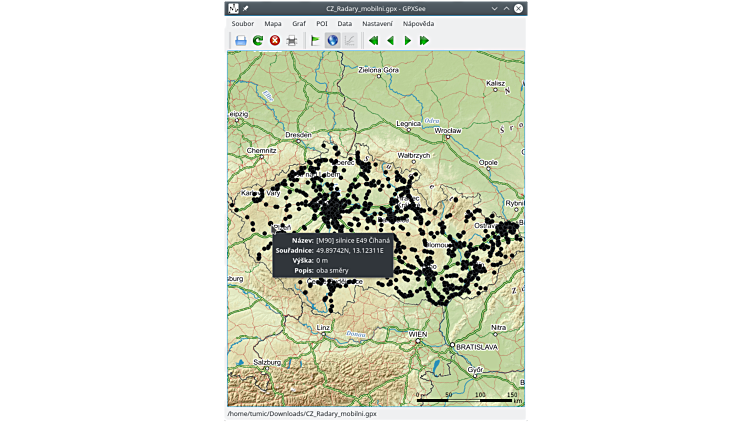This screenshot has height=423, width=752.
Task: Go to the previous file
Action: tap(390, 41)
